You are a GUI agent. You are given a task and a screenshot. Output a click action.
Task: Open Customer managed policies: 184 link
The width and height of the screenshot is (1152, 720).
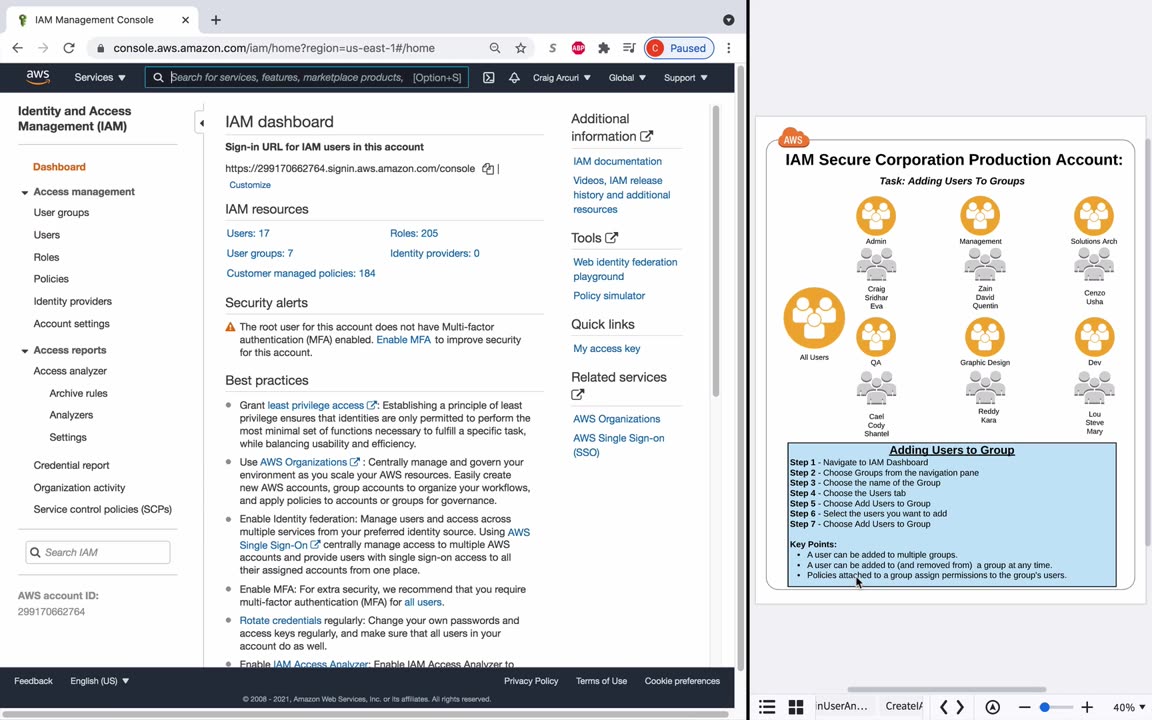(x=300, y=273)
